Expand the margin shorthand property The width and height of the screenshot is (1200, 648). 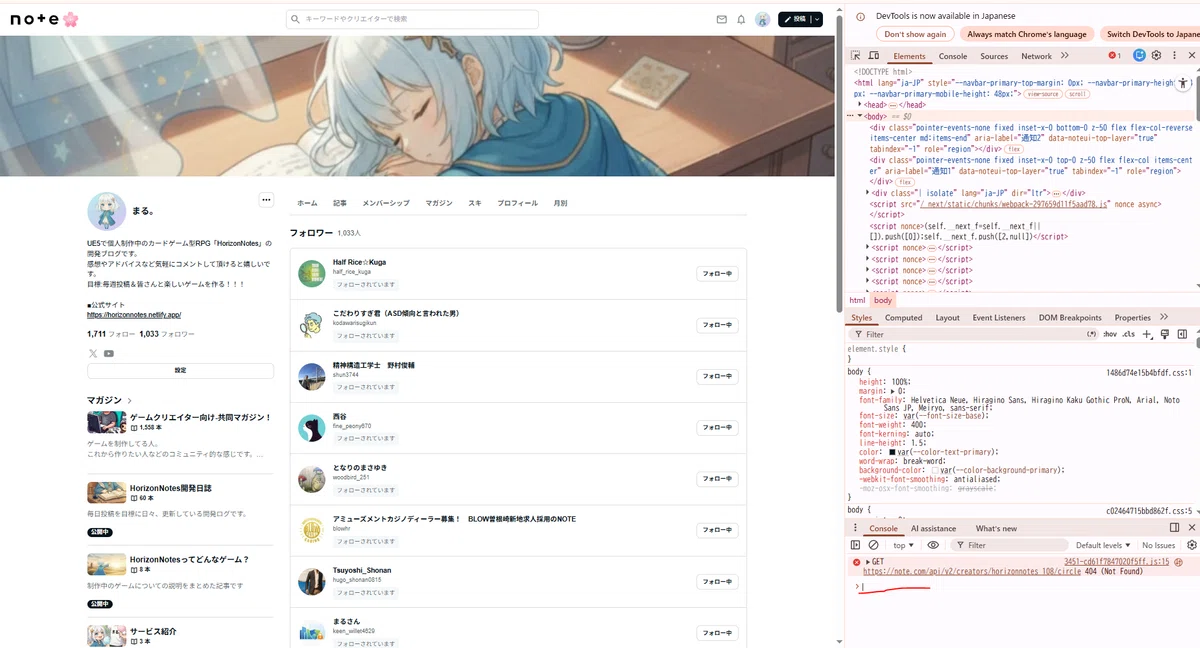coord(893,391)
